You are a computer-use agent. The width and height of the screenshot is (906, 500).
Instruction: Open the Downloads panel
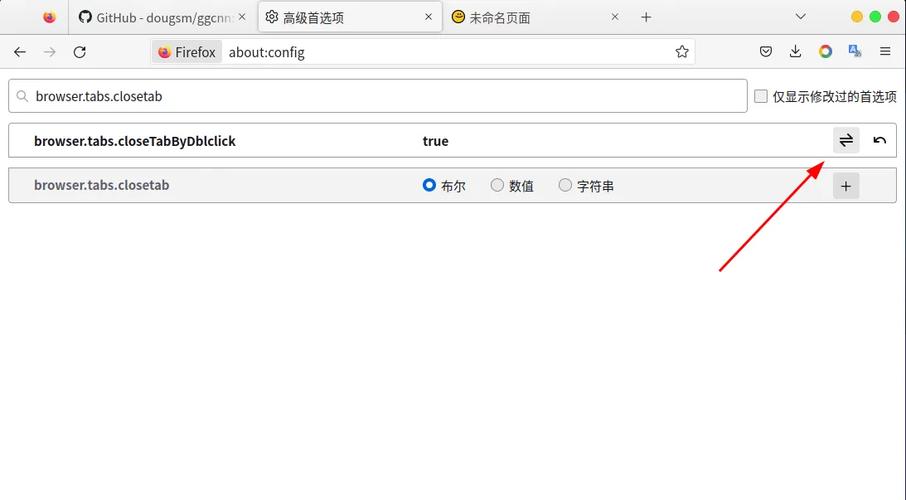click(796, 52)
